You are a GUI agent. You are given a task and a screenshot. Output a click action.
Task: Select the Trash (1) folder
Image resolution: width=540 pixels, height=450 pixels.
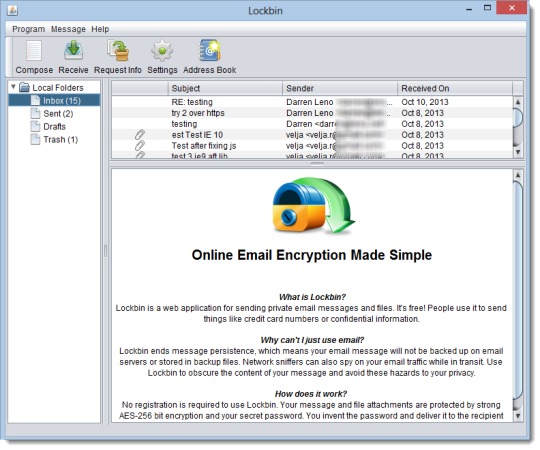61,139
